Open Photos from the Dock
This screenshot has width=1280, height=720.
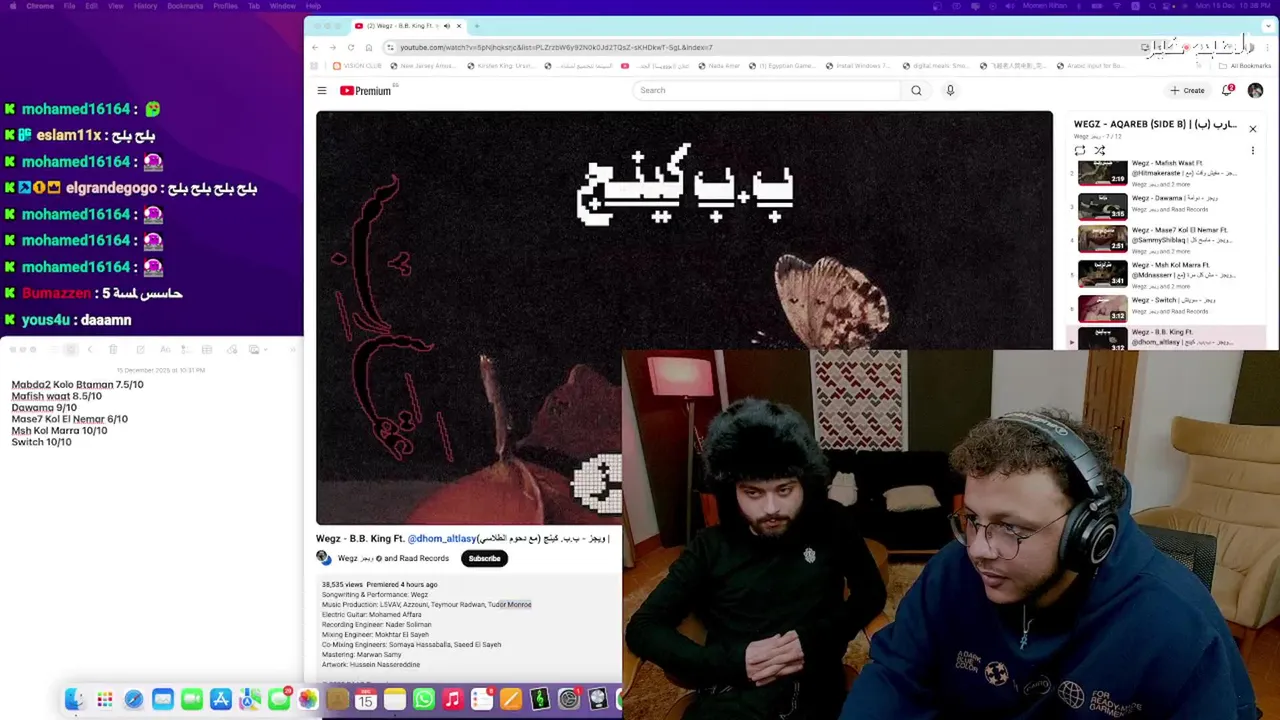[307, 699]
